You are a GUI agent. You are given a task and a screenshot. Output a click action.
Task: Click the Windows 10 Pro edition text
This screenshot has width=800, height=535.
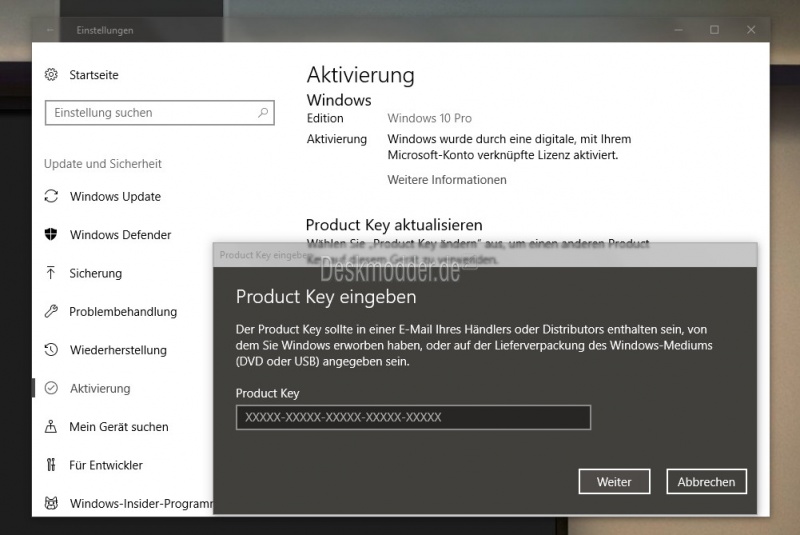tap(430, 118)
